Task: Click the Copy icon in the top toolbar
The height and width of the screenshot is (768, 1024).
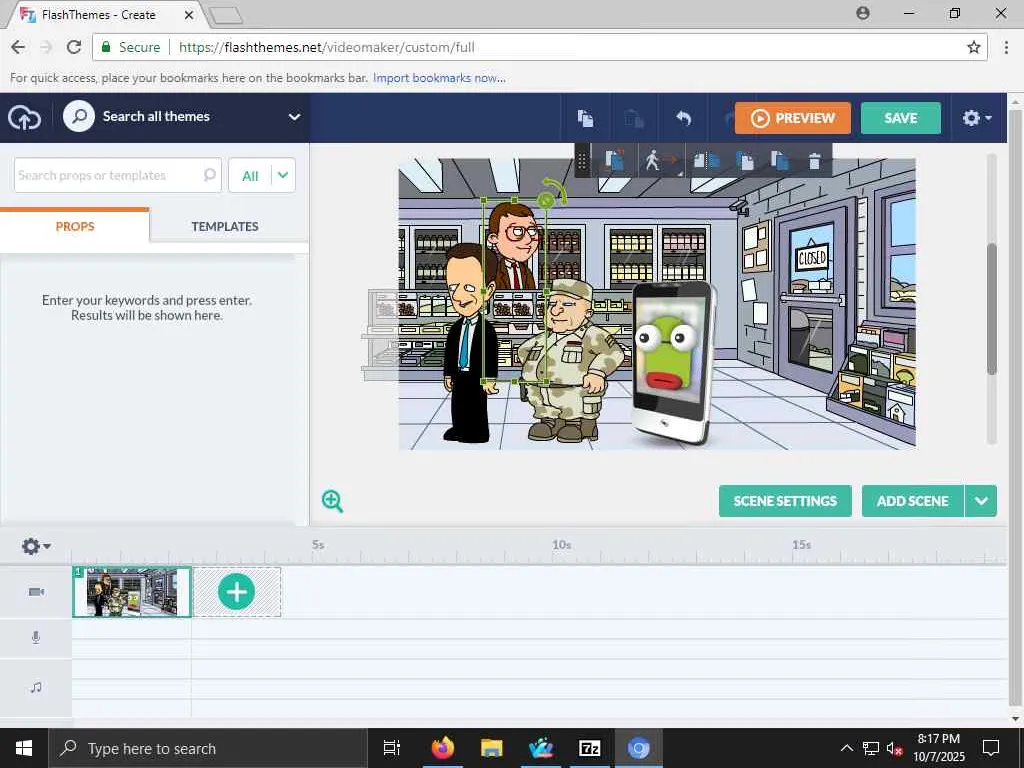Action: point(585,118)
